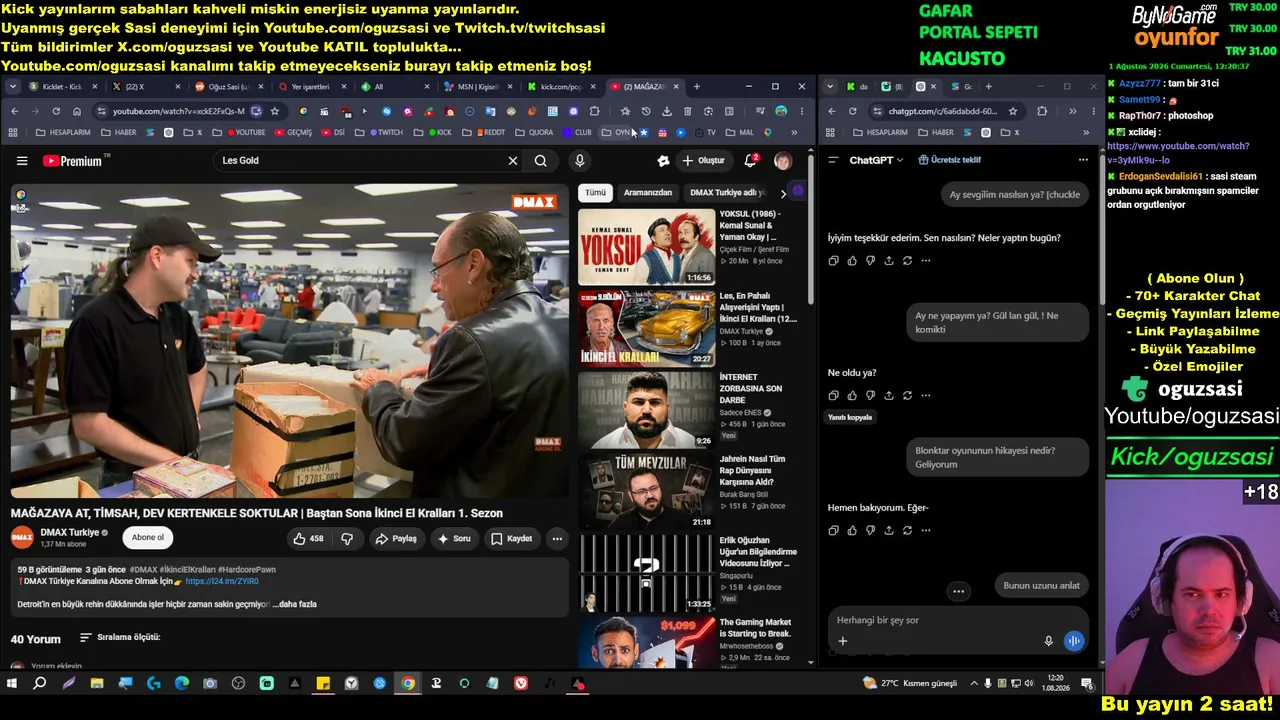
Task: Like the DMAX video (458 likes)
Action: (309, 538)
